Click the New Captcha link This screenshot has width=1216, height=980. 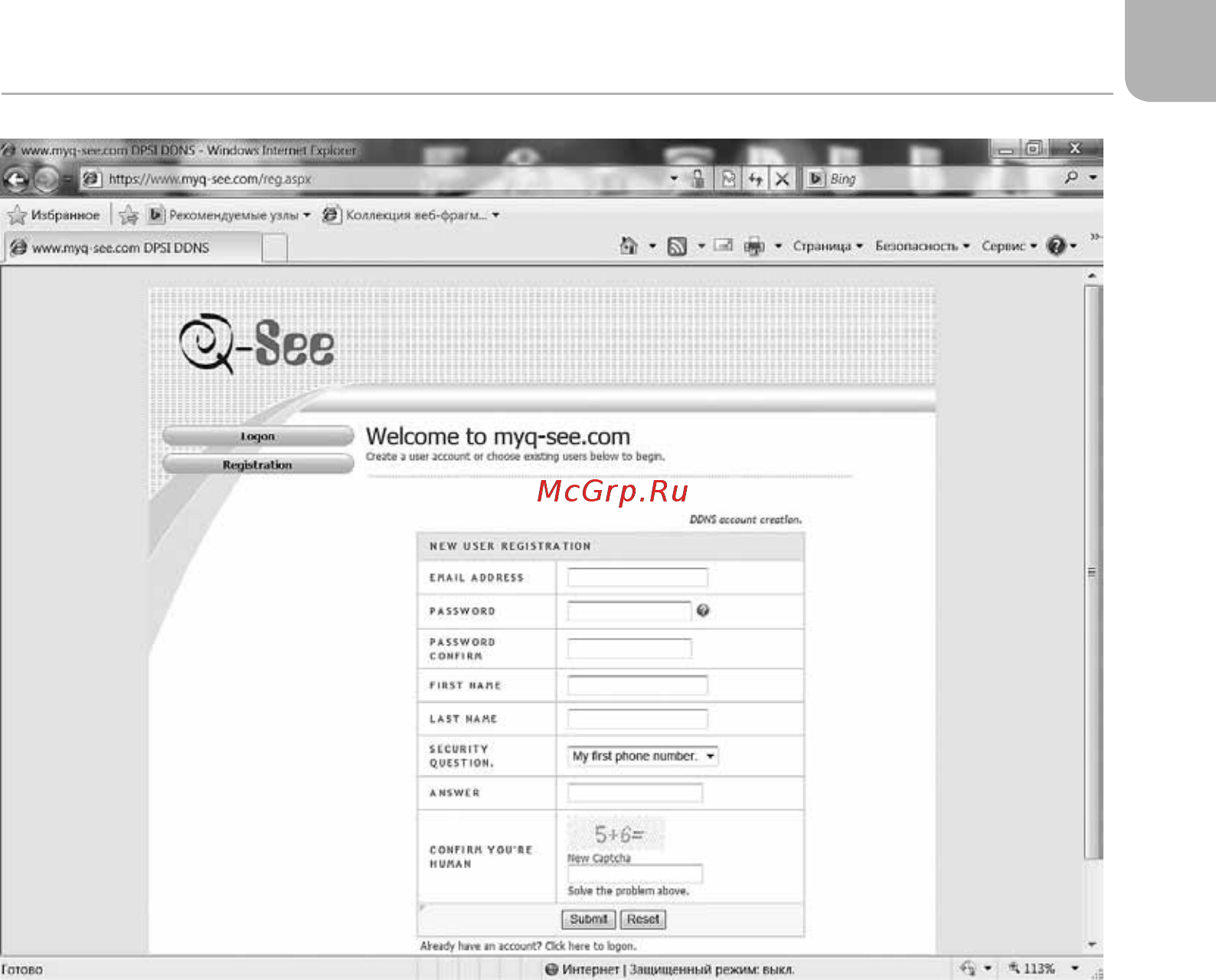[599, 858]
